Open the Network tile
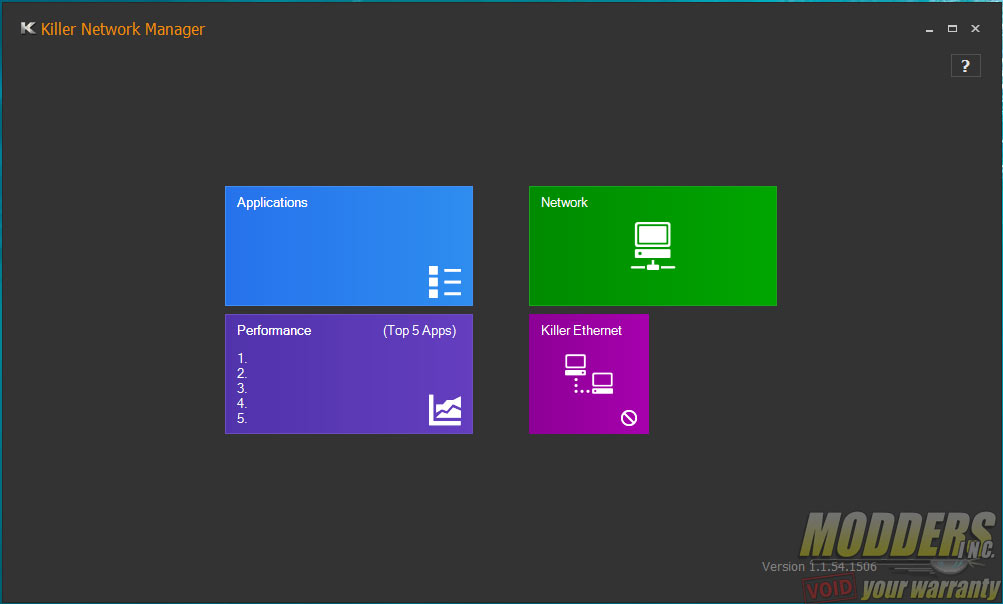 pos(652,246)
